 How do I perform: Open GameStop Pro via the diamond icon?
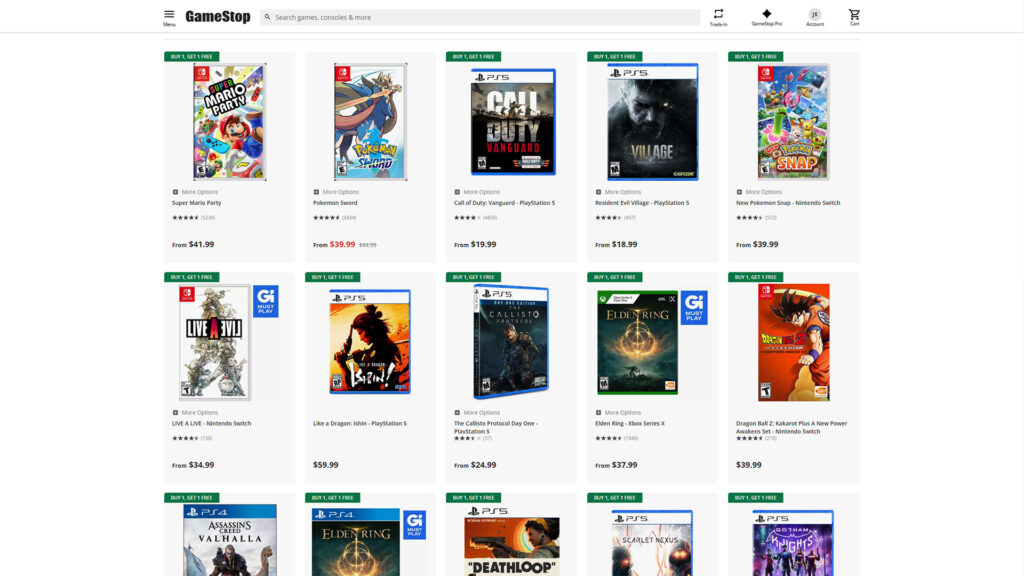tap(766, 15)
